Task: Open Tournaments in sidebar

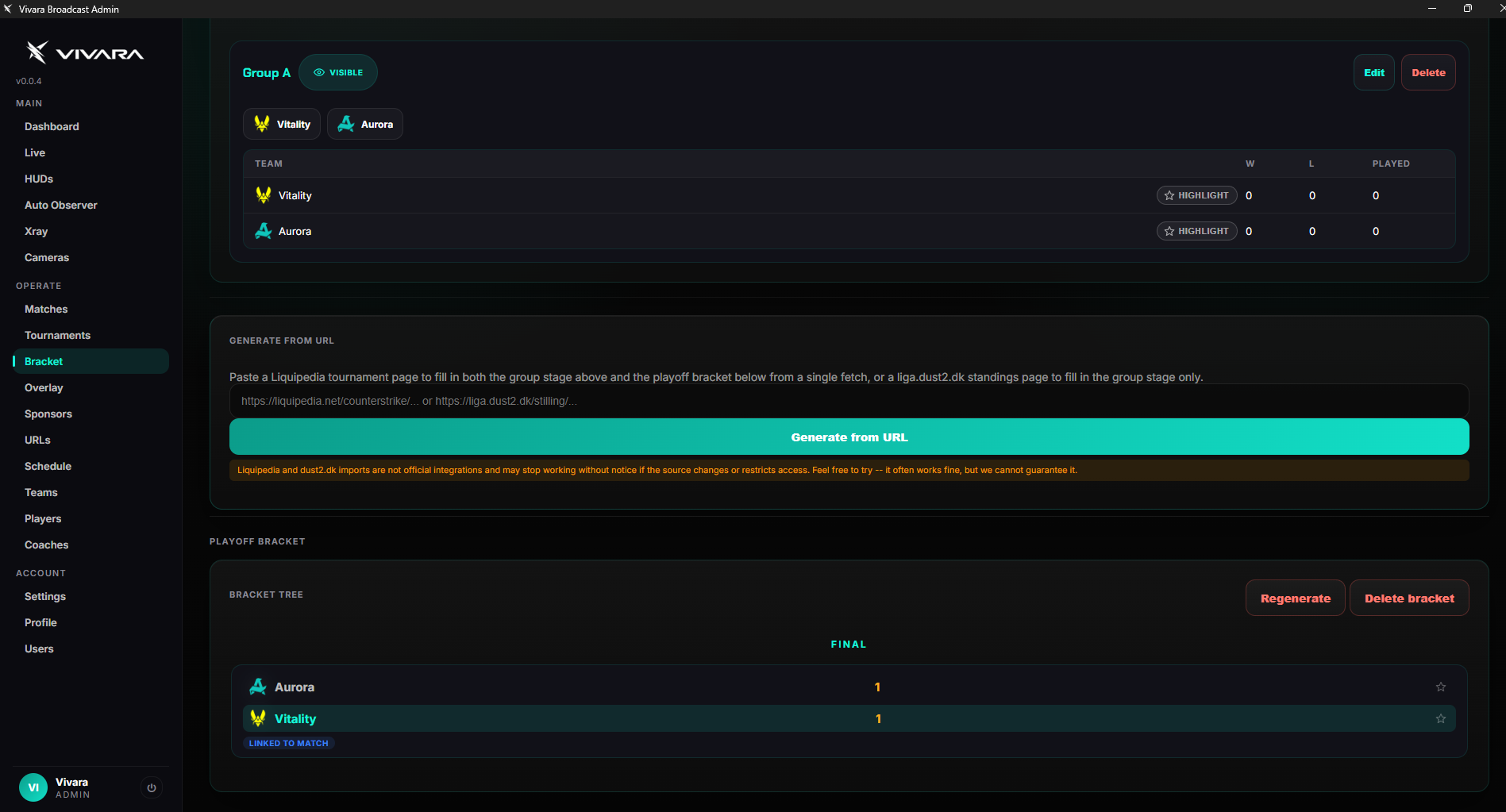Action: point(91,335)
